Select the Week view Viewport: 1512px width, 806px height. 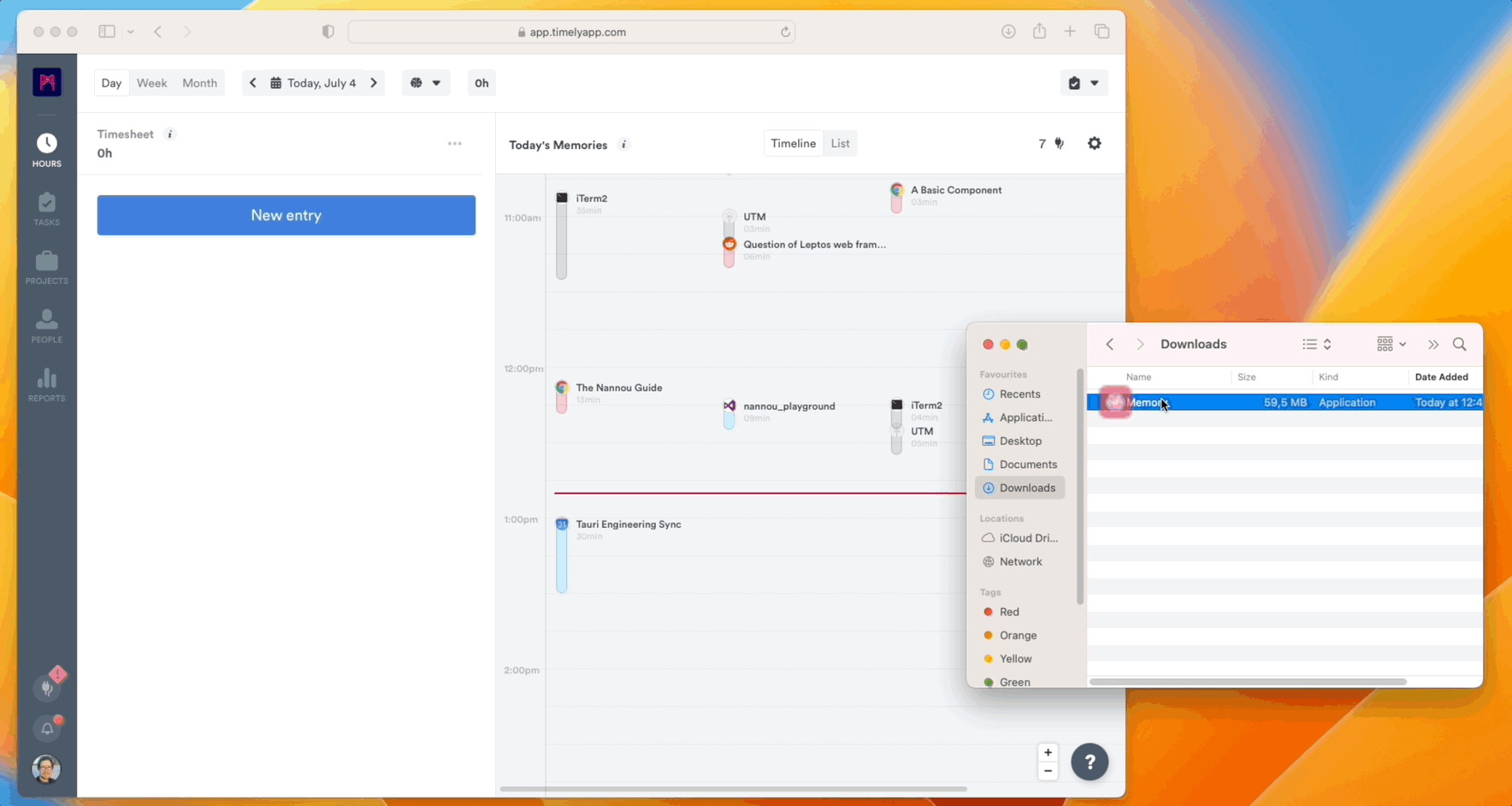[x=151, y=83]
